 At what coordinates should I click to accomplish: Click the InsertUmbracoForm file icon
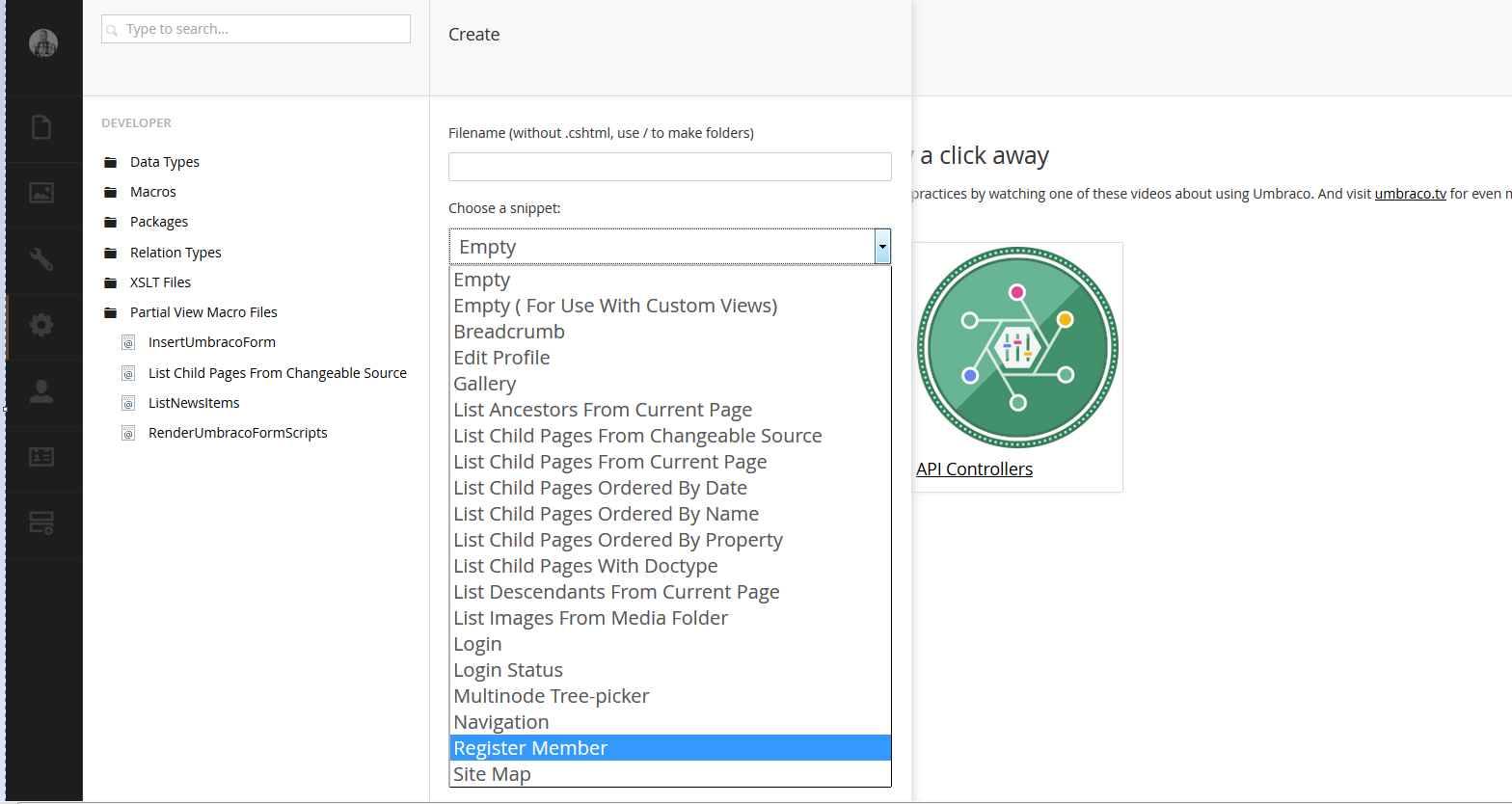[x=128, y=343]
